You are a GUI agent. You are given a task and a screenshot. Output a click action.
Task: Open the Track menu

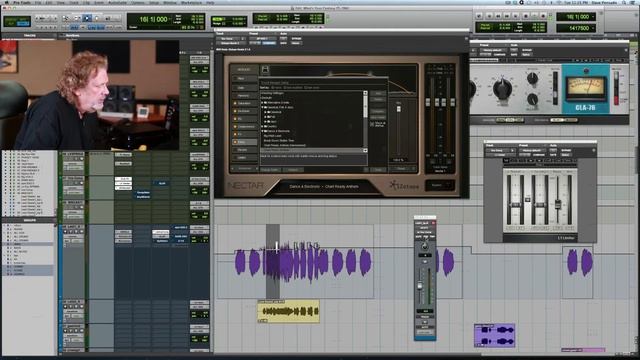point(74,2)
